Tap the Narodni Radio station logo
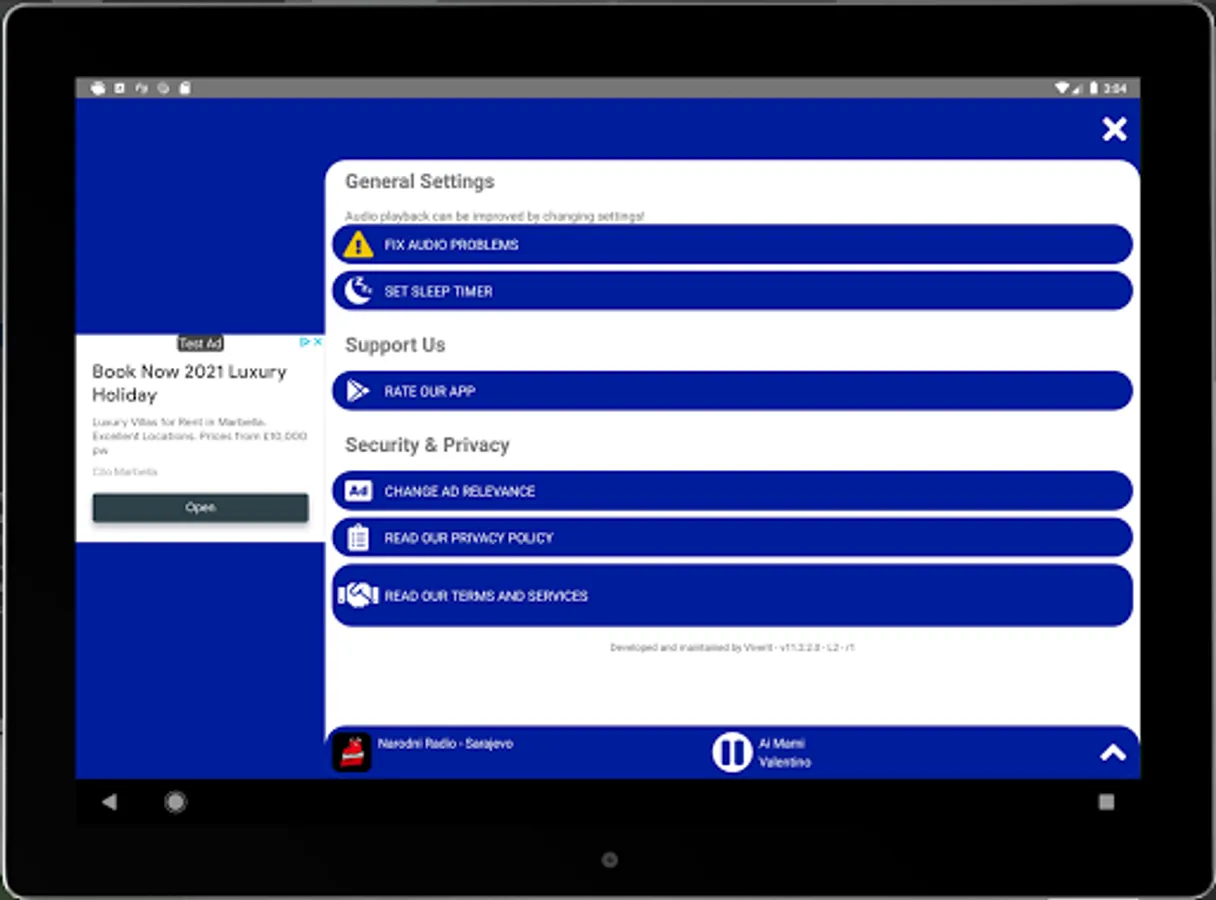This screenshot has width=1216, height=900. tap(352, 752)
